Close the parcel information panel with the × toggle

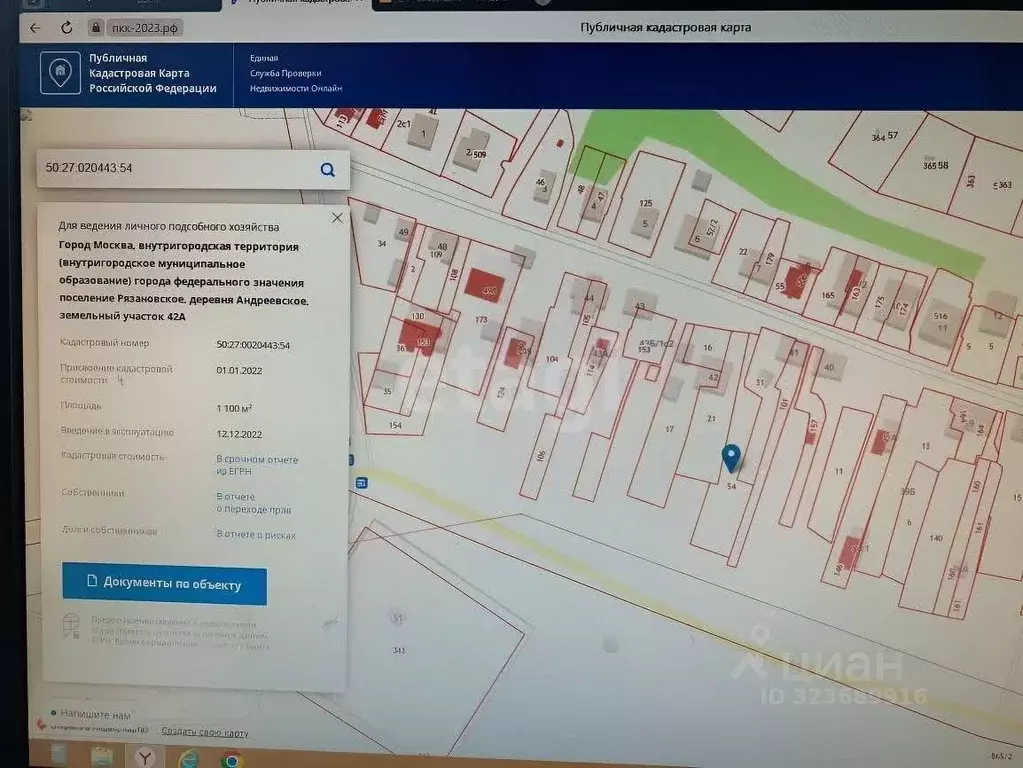coord(337,217)
